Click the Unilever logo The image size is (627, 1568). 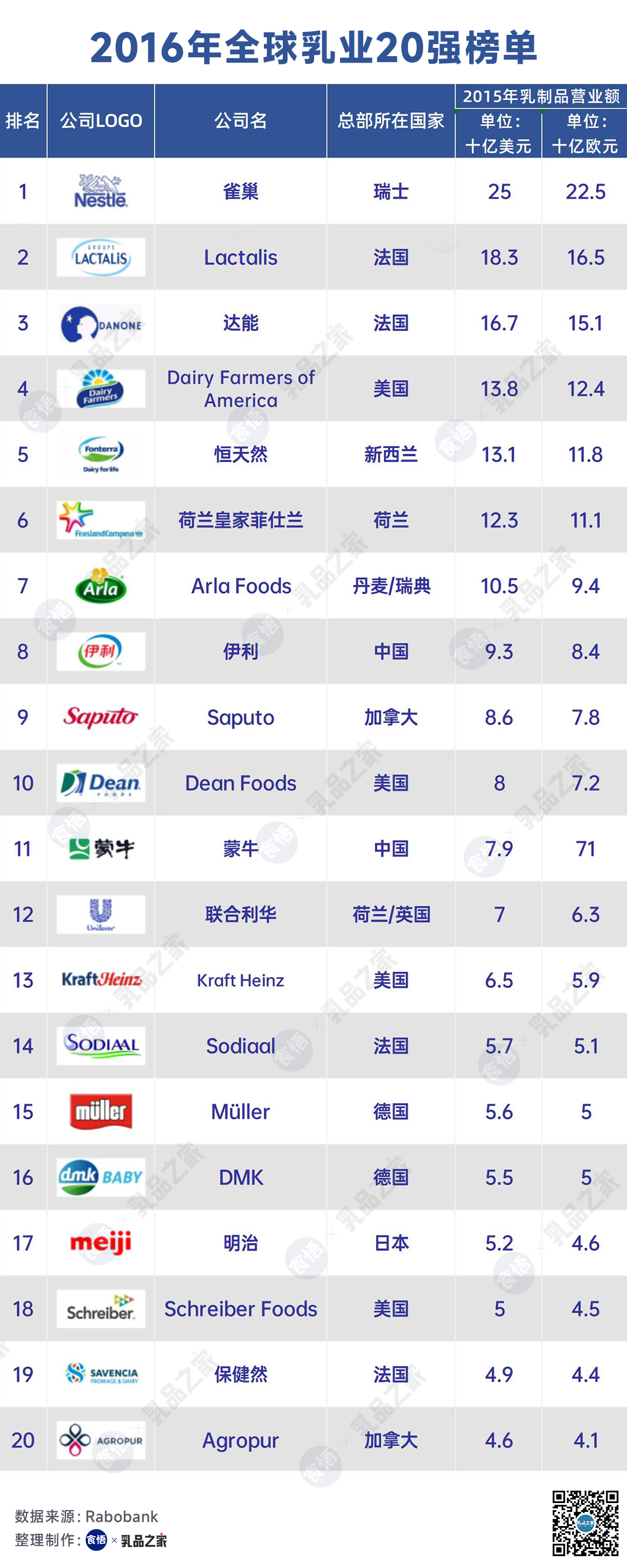101,914
